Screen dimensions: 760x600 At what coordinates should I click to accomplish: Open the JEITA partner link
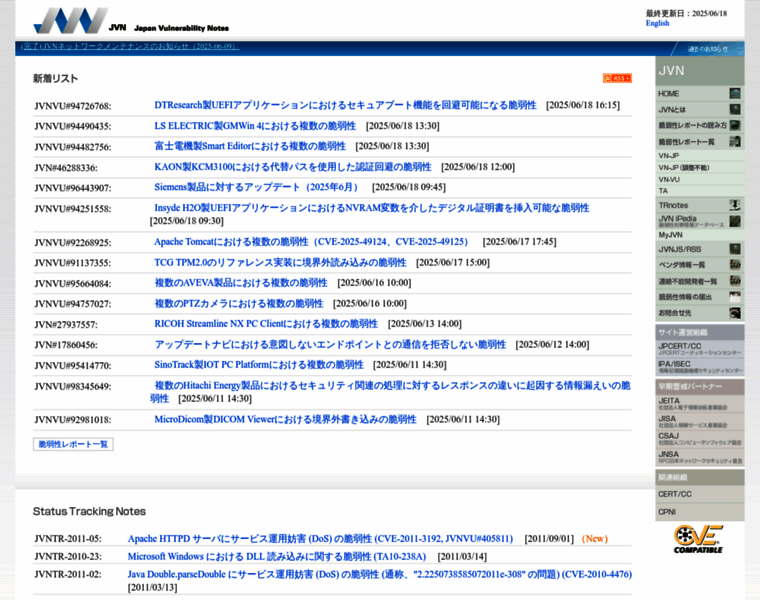(699, 403)
